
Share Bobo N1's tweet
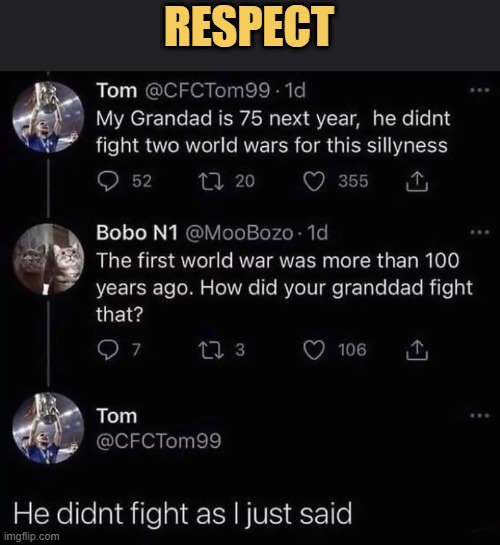click(x=417, y=350)
